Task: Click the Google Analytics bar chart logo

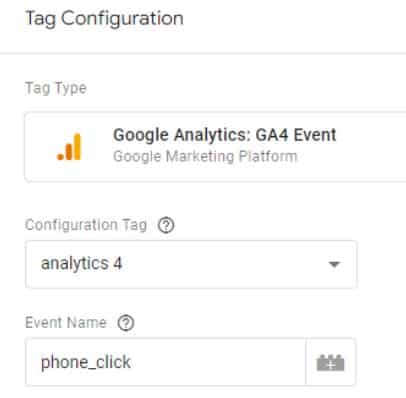Action: tap(69, 147)
